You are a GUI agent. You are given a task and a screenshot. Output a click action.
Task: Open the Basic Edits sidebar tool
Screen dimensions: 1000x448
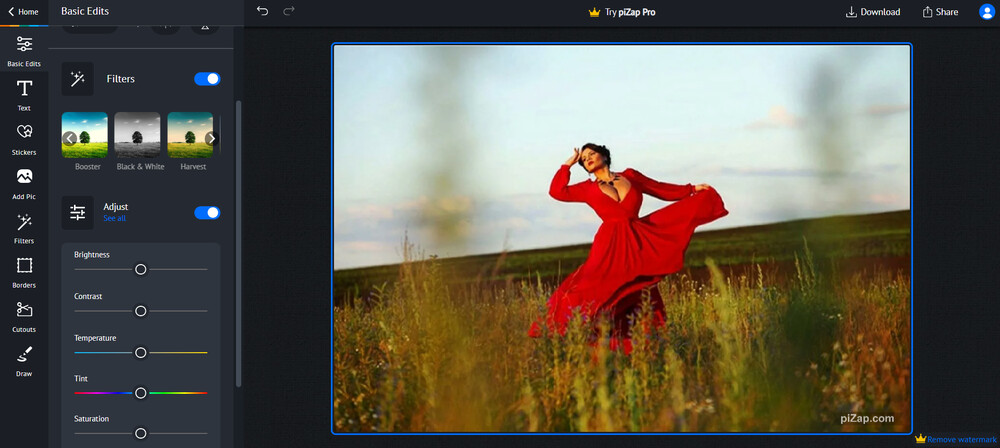coord(24,51)
